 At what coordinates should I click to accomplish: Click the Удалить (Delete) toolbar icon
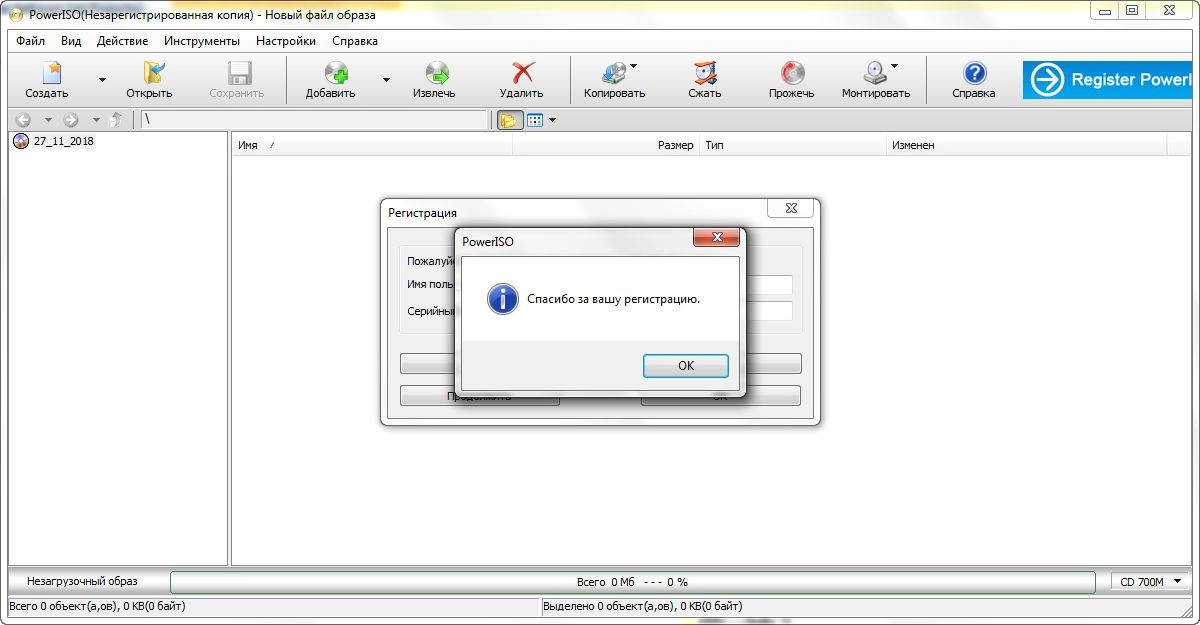coord(521,80)
